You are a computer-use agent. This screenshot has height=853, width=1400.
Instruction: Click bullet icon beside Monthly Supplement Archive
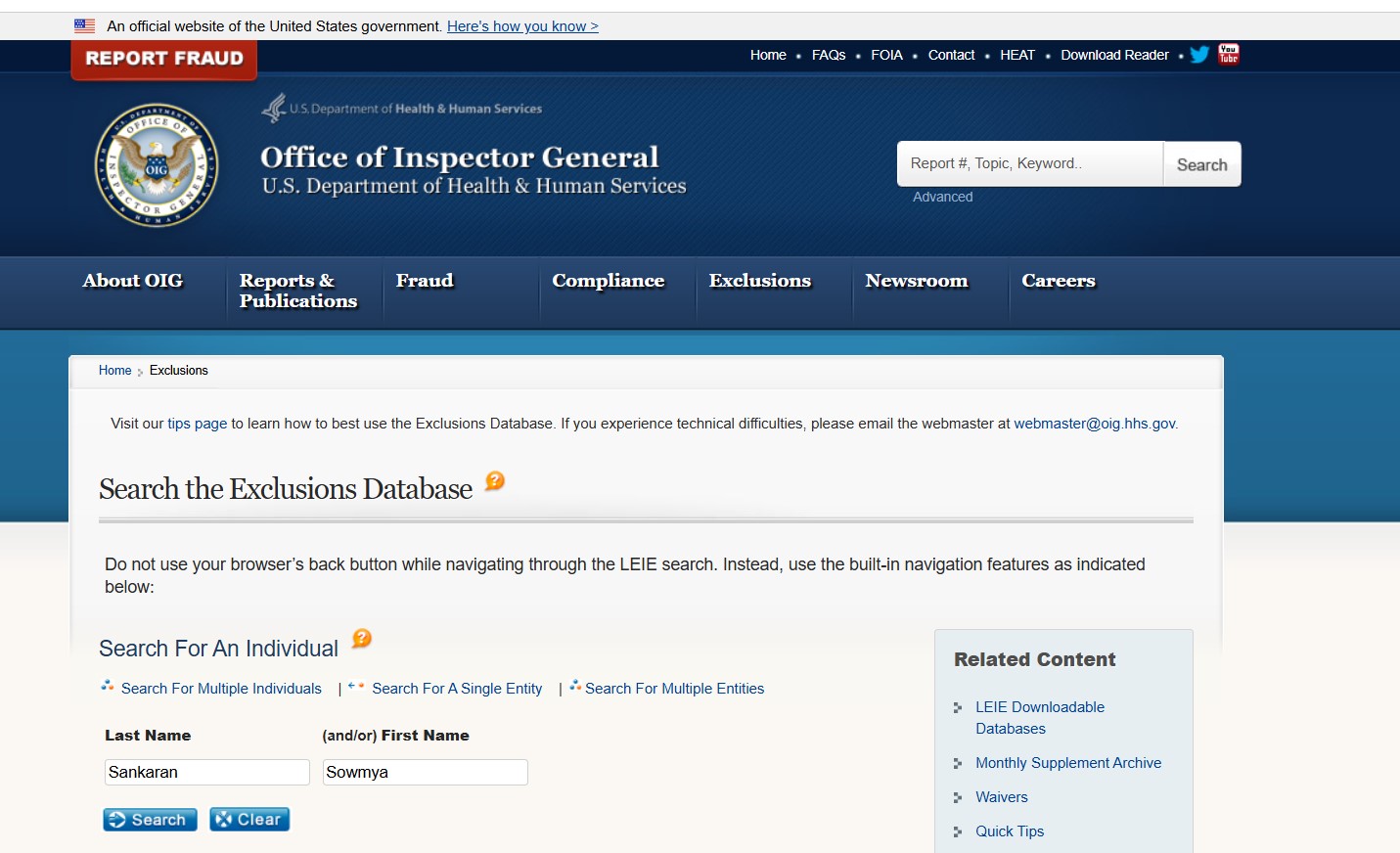pos(958,763)
